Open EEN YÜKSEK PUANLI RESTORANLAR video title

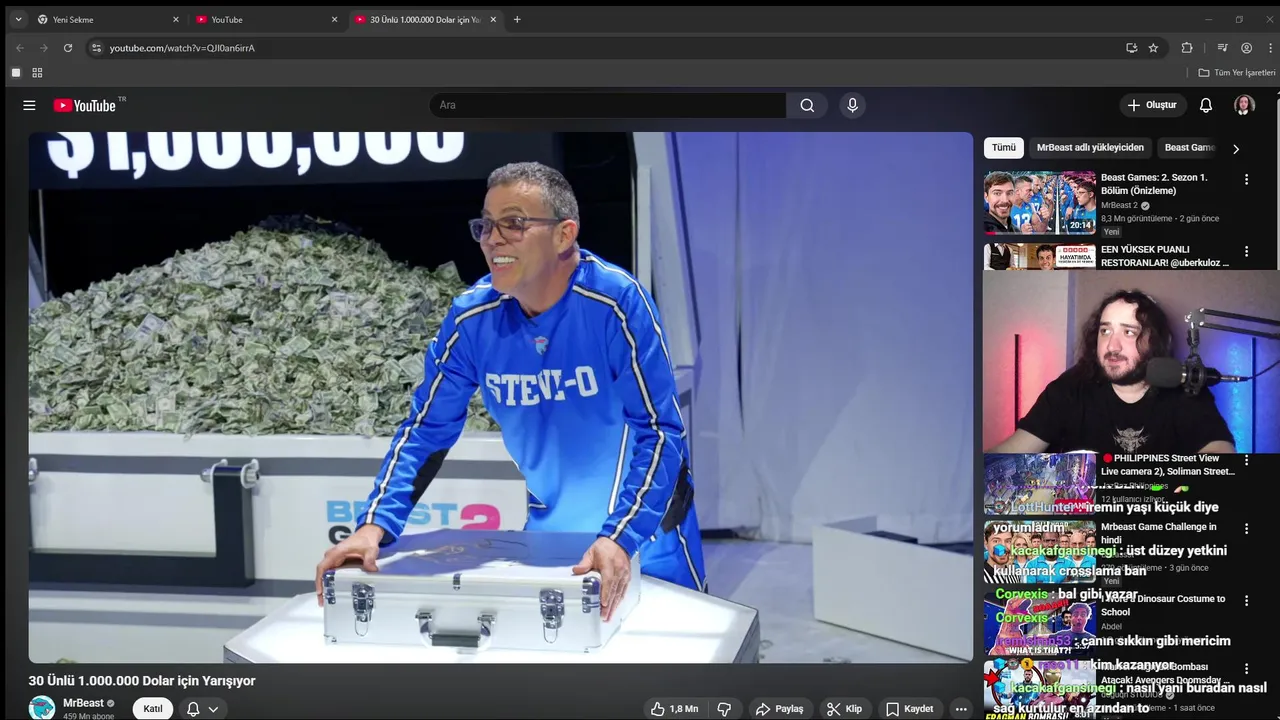(1165, 256)
